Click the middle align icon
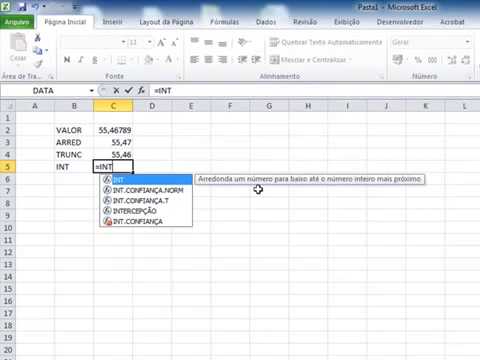The width and height of the screenshot is (480, 360). (209, 42)
